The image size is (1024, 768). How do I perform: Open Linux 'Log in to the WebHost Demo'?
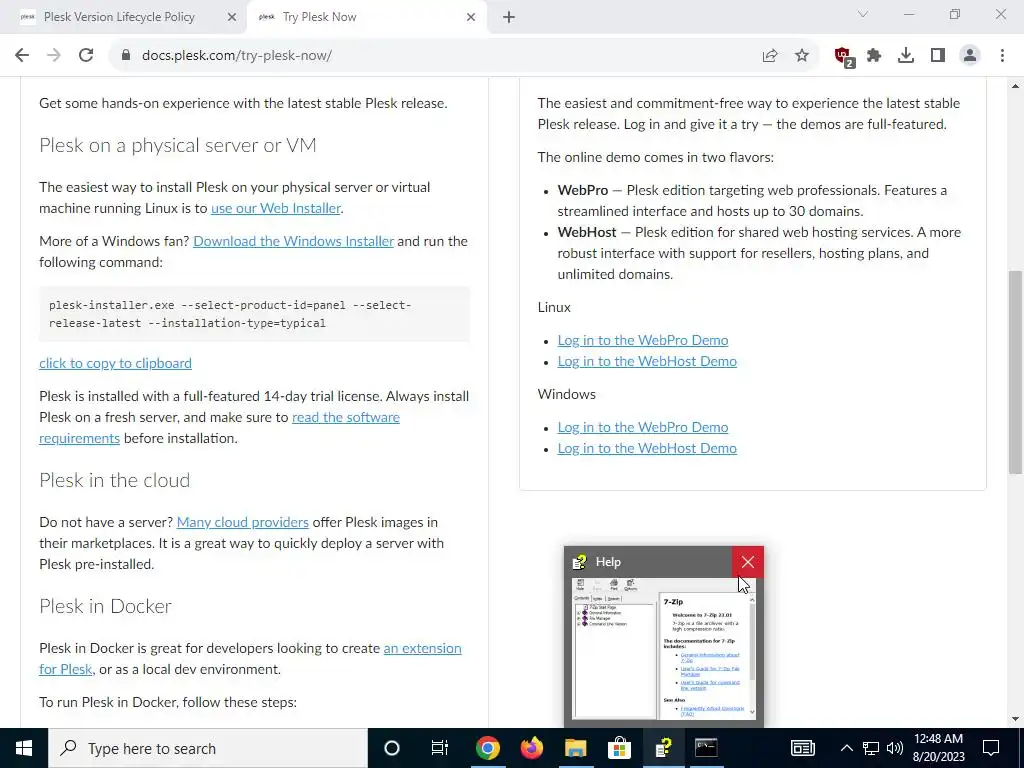tap(647, 361)
